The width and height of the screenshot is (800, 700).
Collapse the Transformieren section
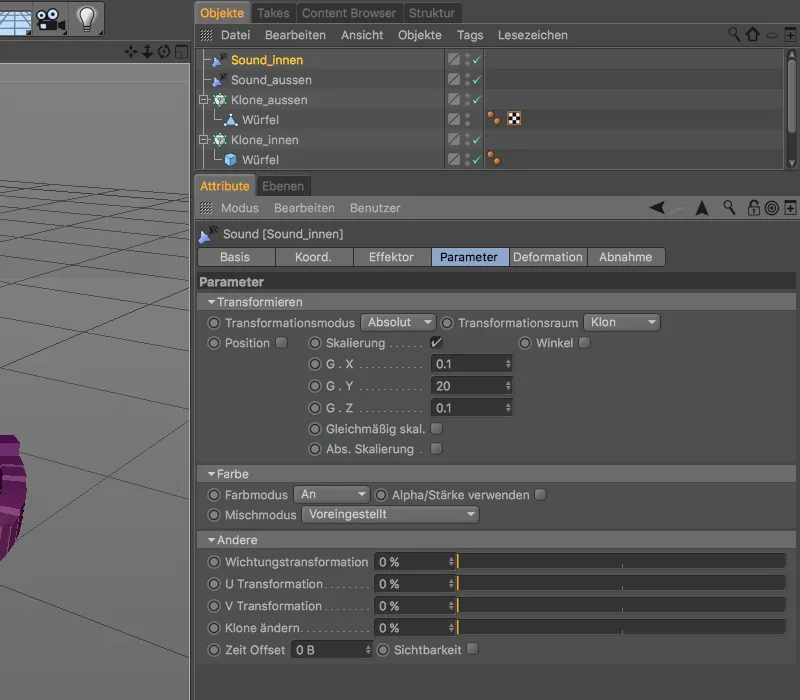coord(211,302)
